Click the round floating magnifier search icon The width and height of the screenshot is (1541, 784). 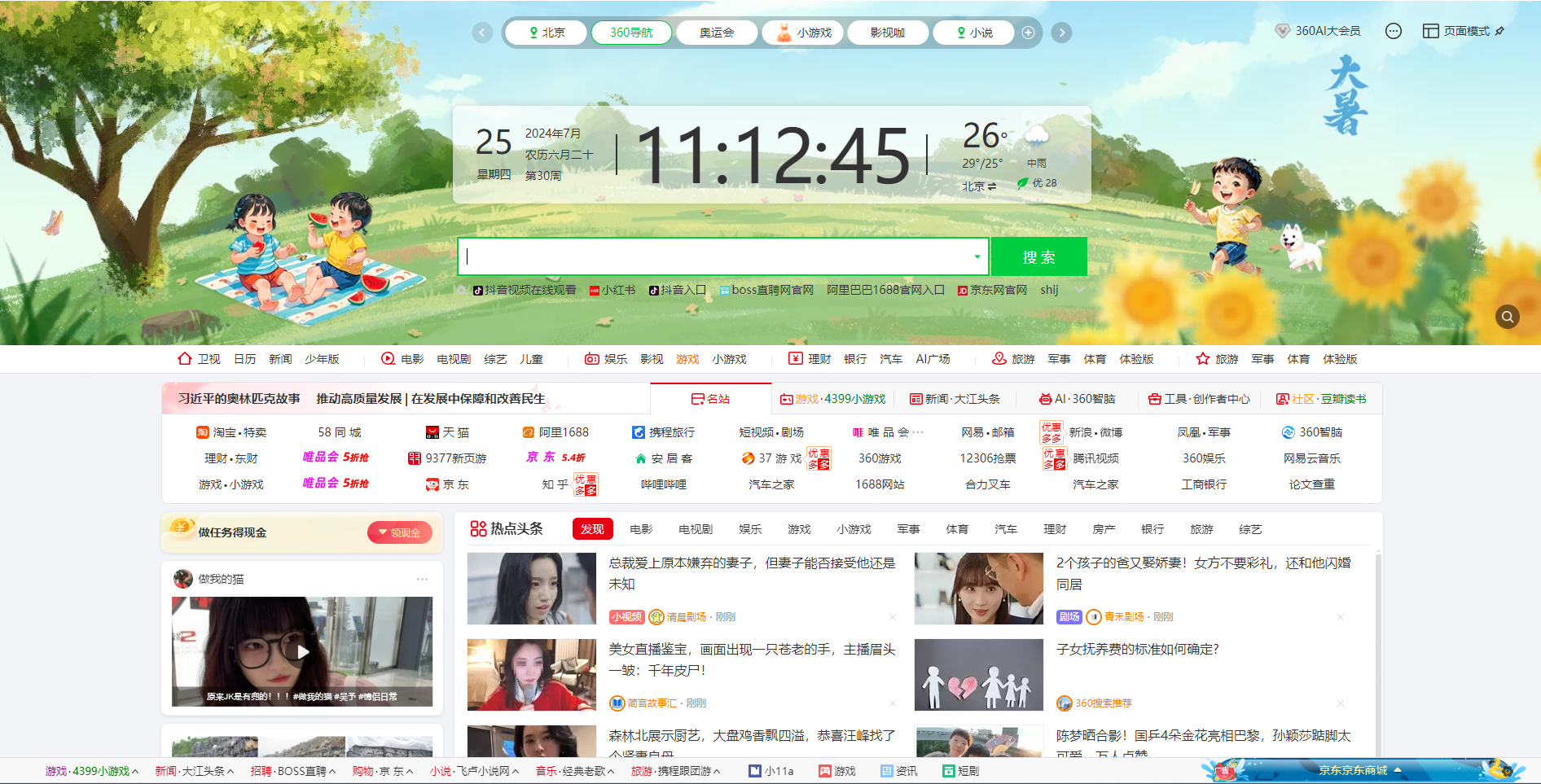click(1508, 317)
